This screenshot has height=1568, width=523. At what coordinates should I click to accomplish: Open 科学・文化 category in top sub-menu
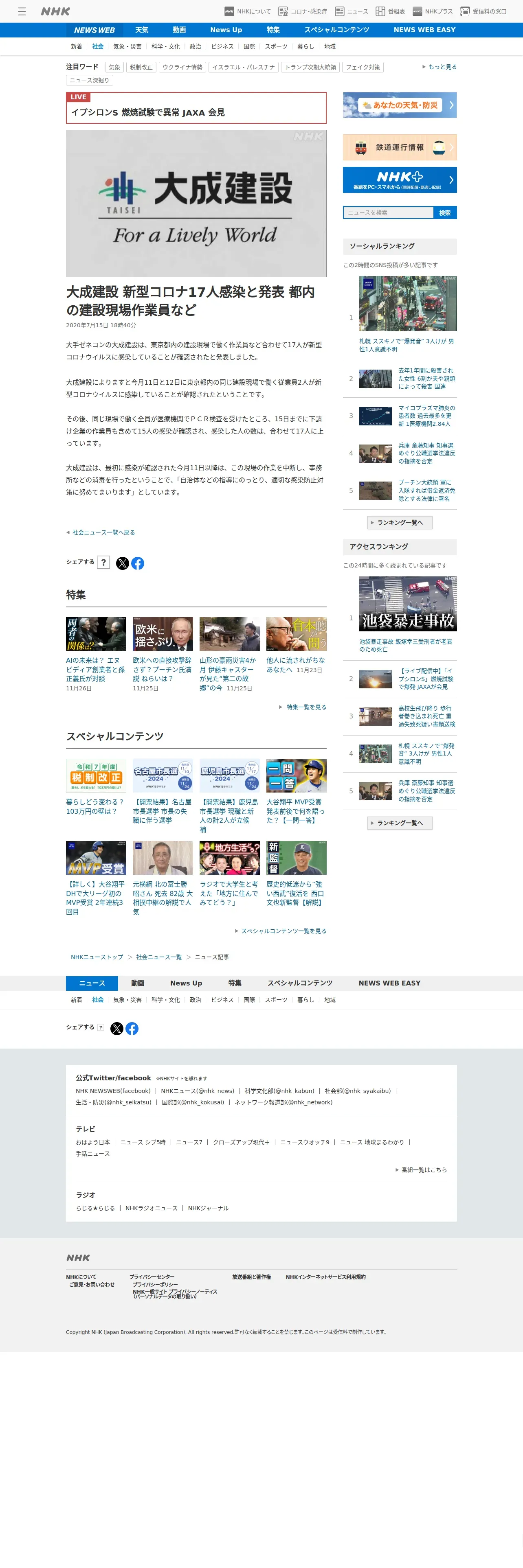coord(166,46)
